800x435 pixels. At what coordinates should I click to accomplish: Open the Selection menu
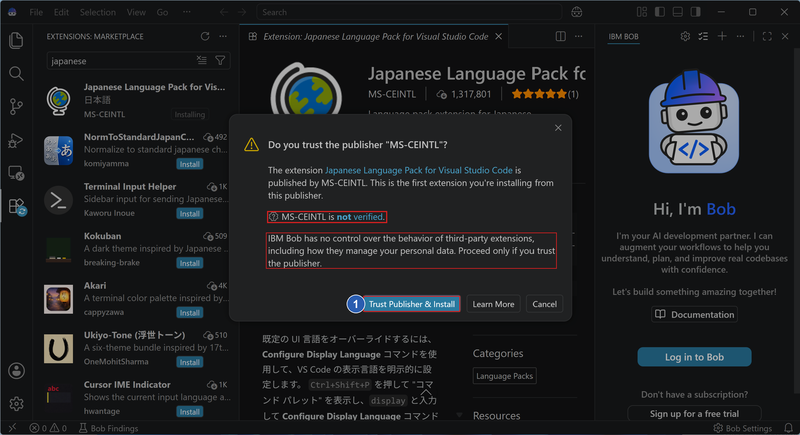point(97,12)
